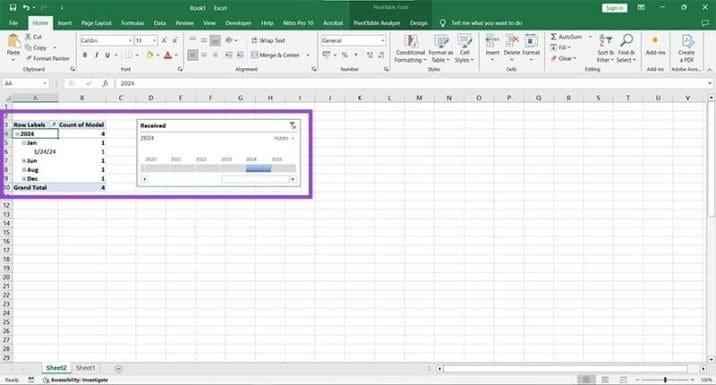Toggle Underline formatting
The height and width of the screenshot is (385, 716).
click(x=108, y=55)
